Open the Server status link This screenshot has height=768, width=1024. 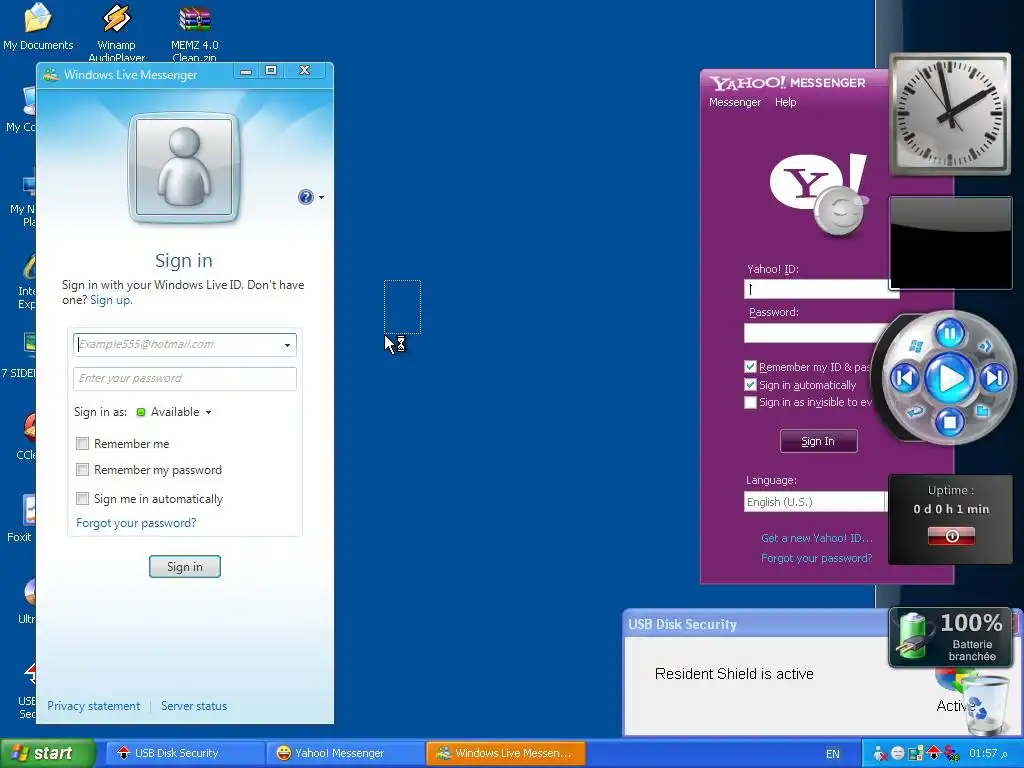(194, 706)
